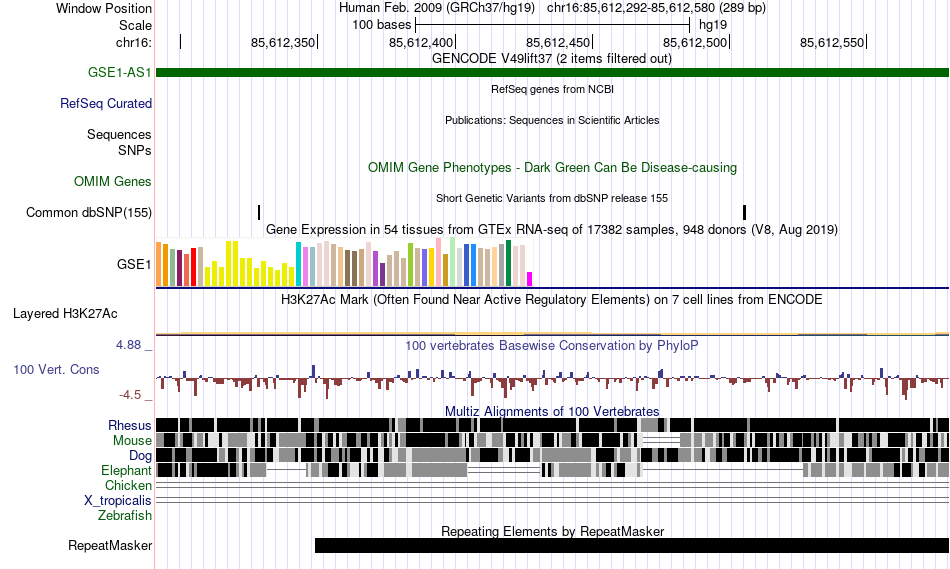The width and height of the screenshot is (950, 569).
Task: Click the Sequences track label
Action: pos(119,135)
